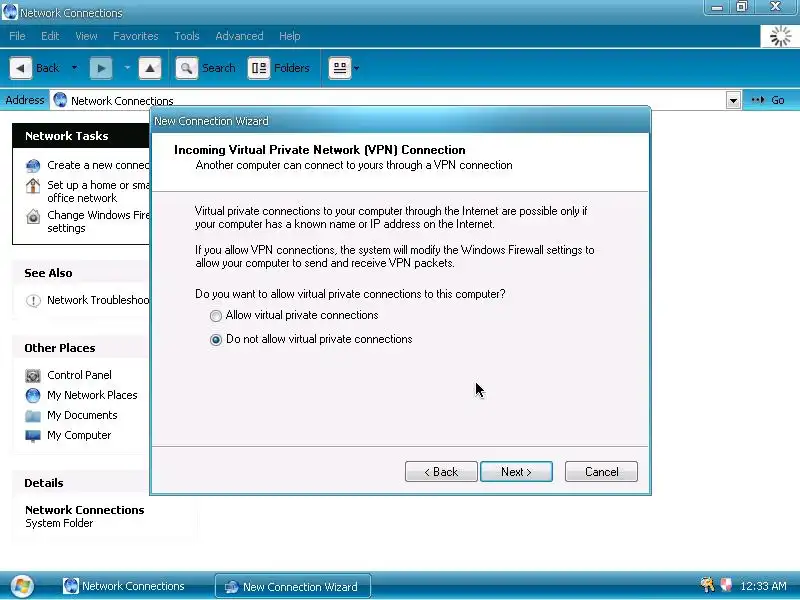Open the Views dropdown arrow
Image resolution: width=800 pixels, height=600 pixels.
357,68
